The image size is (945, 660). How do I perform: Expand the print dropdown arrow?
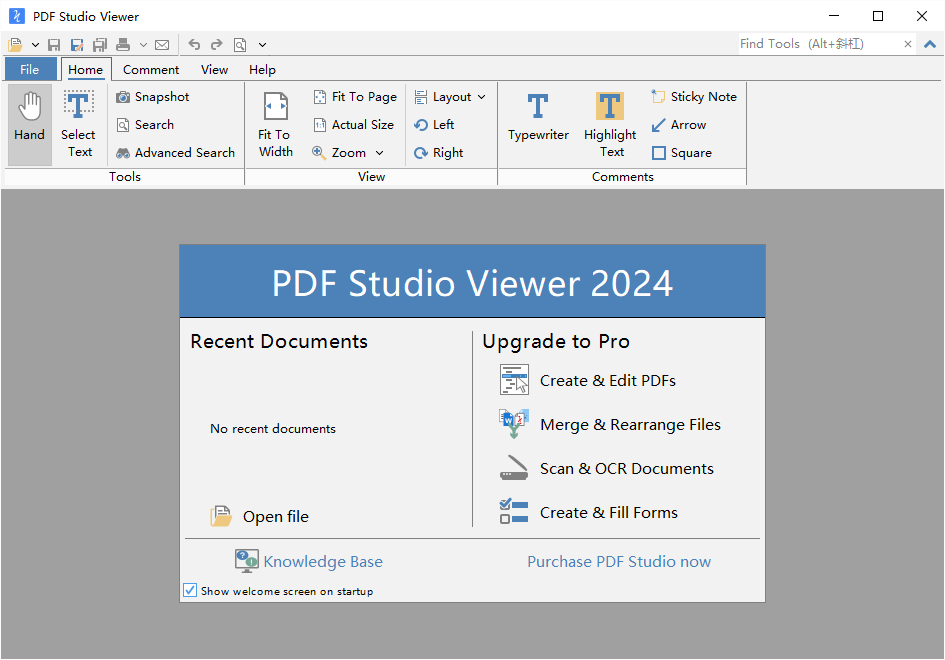[143, 45]
